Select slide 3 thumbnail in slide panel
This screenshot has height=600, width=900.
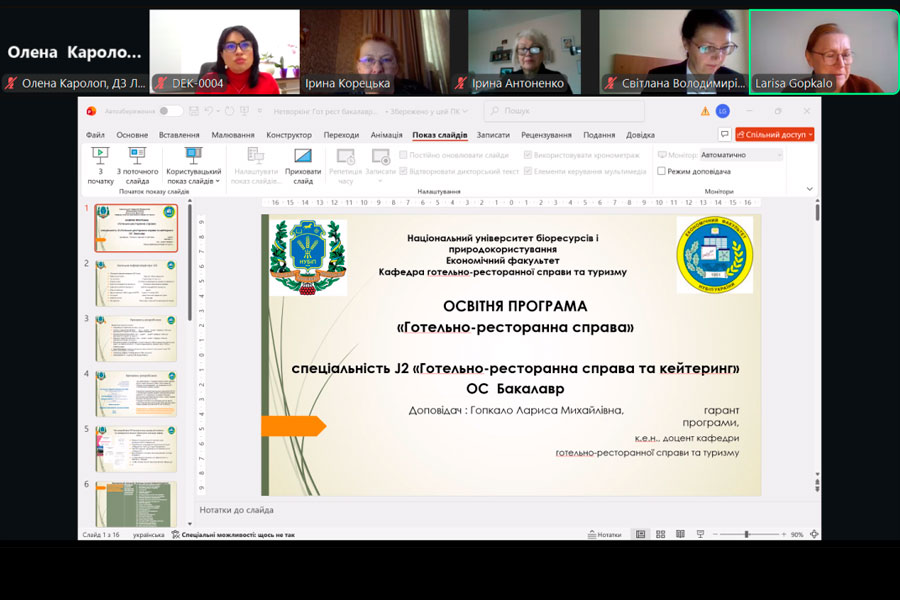click(x=136, y=338)
